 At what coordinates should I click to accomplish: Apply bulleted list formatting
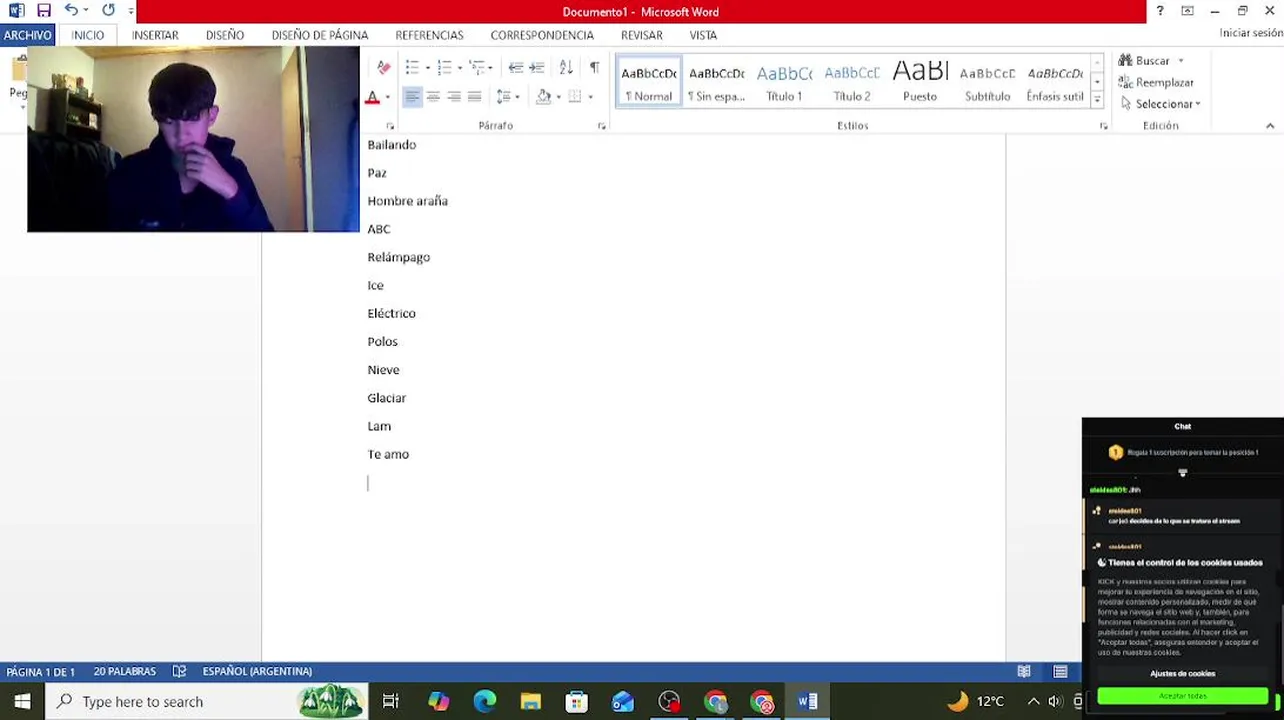(412, 67)
